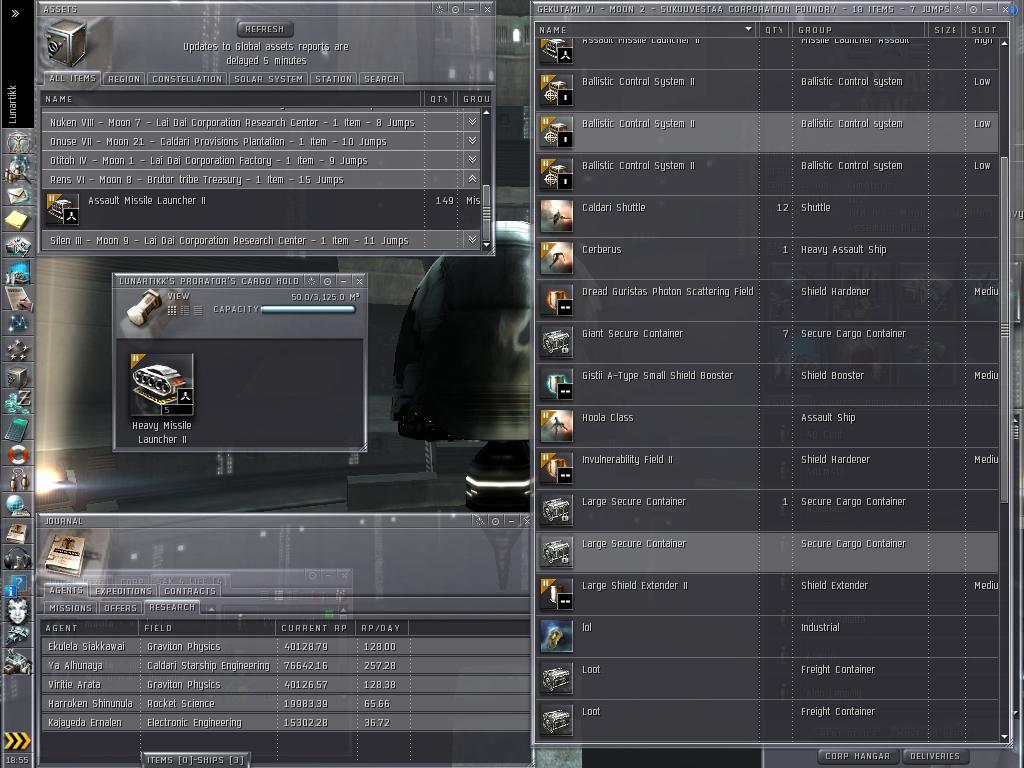Expand the Otitoh IV station row
Image resolution: width=1024 pixels, height=768 pixels.
click(472, 159)
